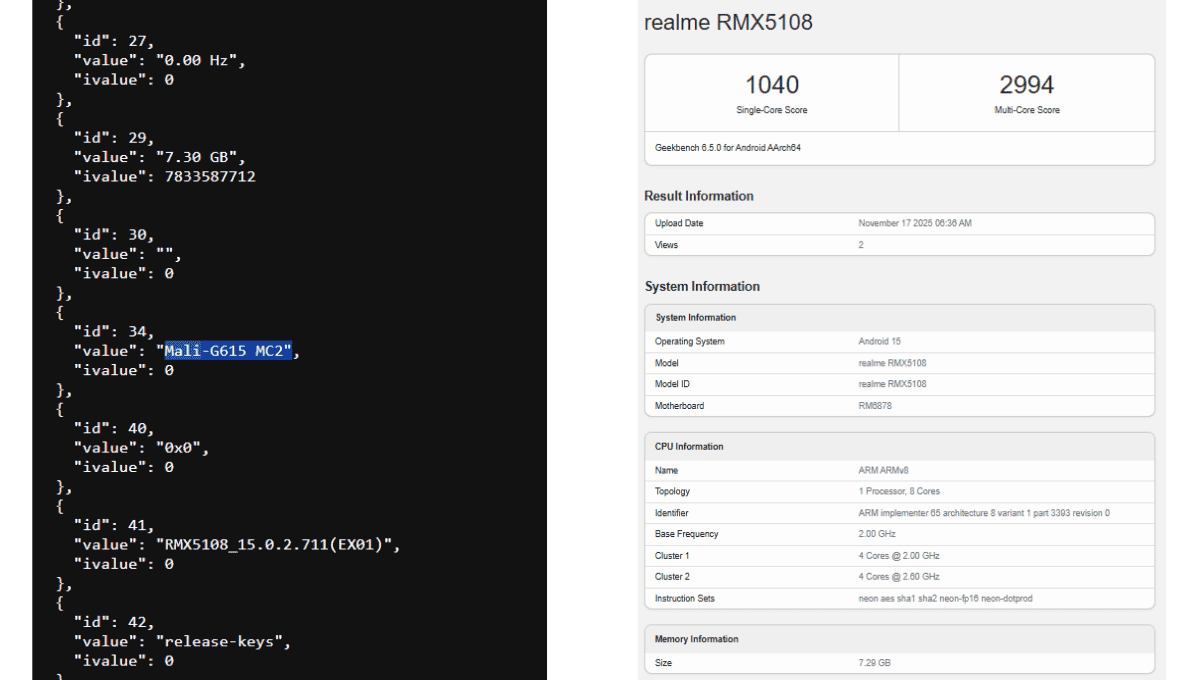Click the "Cluster 1" row label
The height and width of the screenshot is (680, 1200).
pos(672,556)
